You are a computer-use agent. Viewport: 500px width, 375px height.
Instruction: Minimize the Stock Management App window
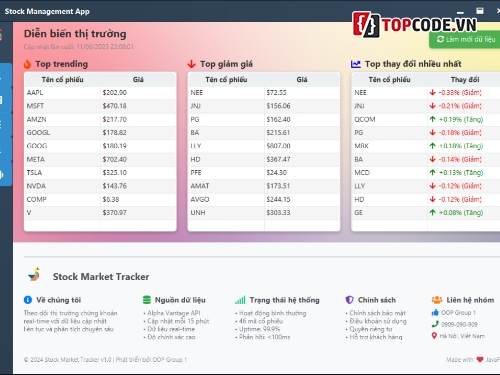pos(460,12)
